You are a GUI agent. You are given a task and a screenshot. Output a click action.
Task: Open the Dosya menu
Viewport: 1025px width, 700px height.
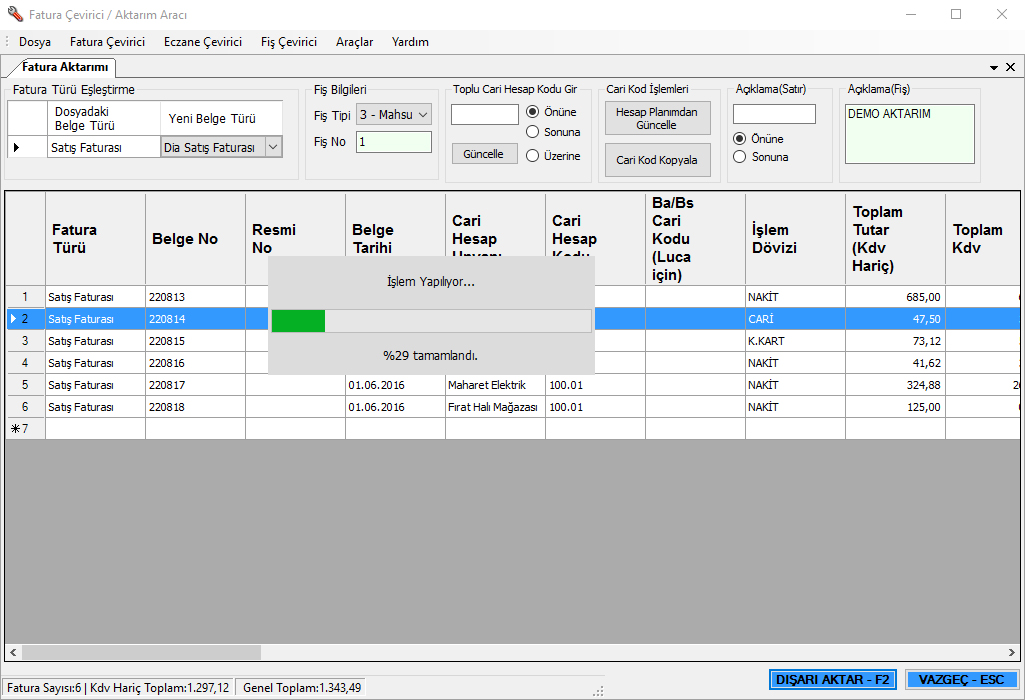[x=35, y=42]
